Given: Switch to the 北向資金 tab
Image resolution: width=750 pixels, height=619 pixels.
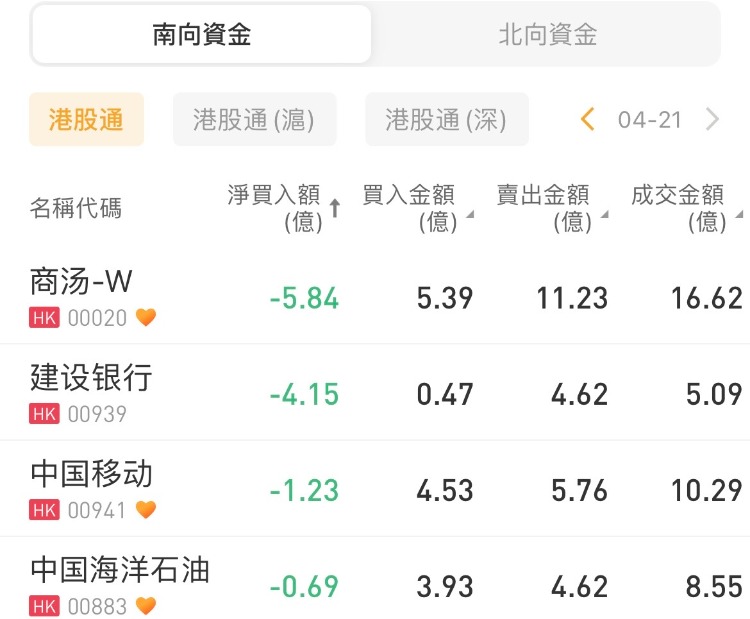Looking at the screenshot, I should (x=547, y=34).
